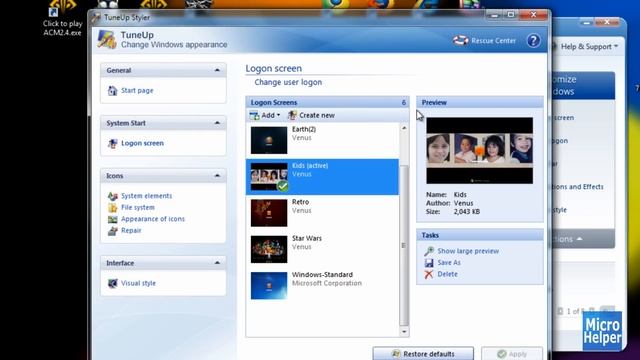This screenshot has width=640, height=360.
Task: Open the Add dropdown menu
Action: coord(265,116)
